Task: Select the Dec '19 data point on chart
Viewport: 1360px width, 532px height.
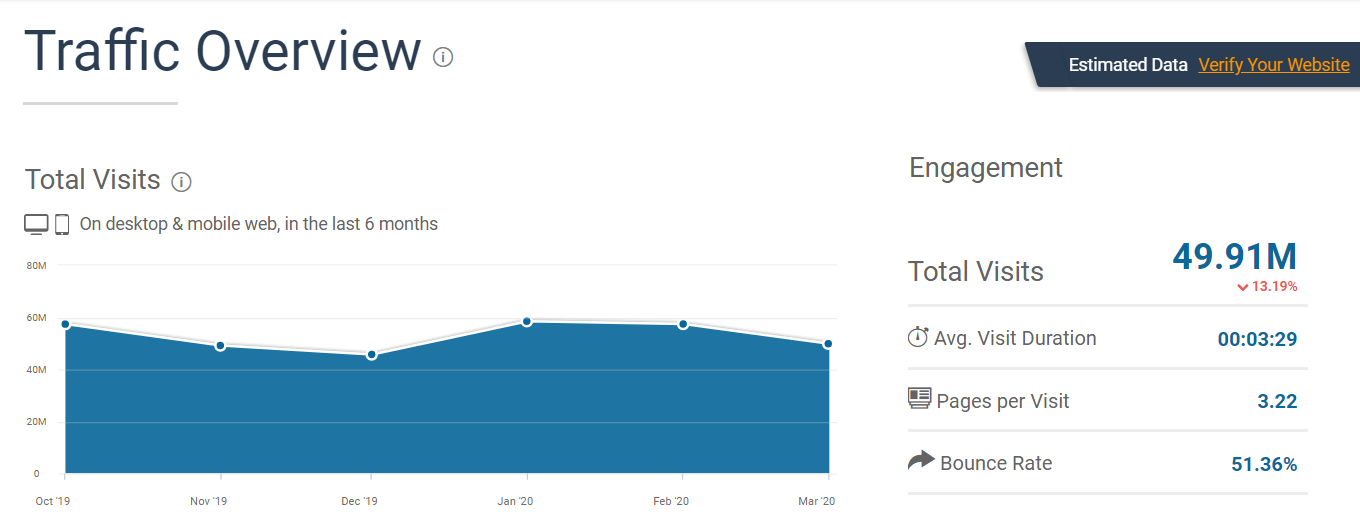Action: [x=372, y=355]
